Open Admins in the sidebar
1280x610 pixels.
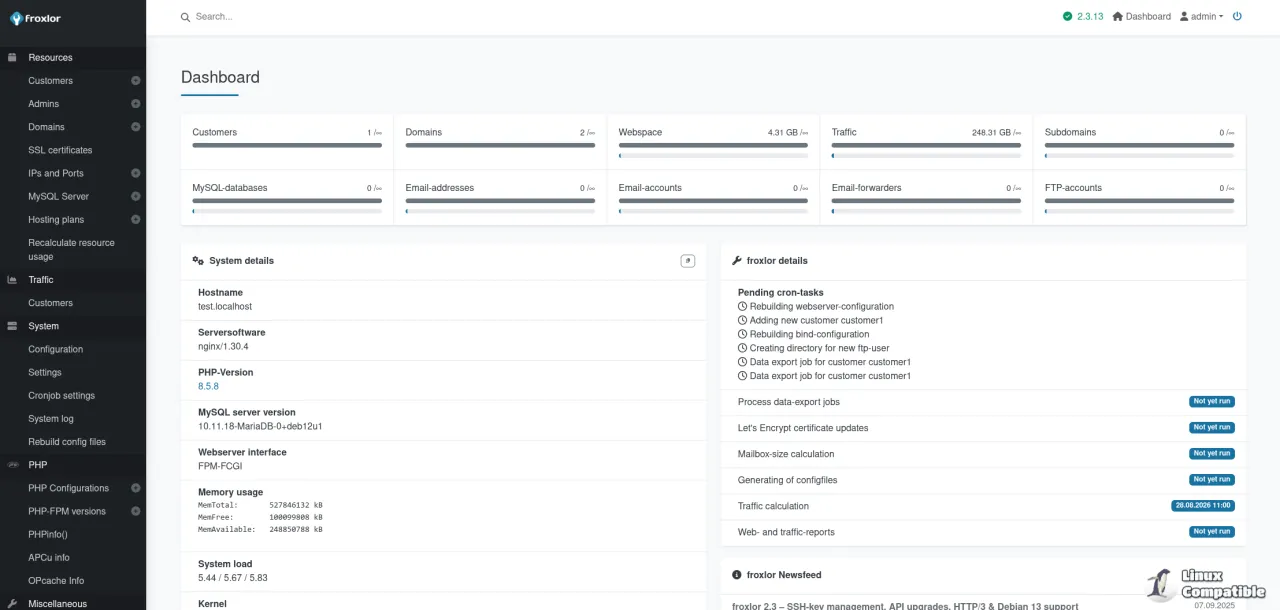pos(43,104)
